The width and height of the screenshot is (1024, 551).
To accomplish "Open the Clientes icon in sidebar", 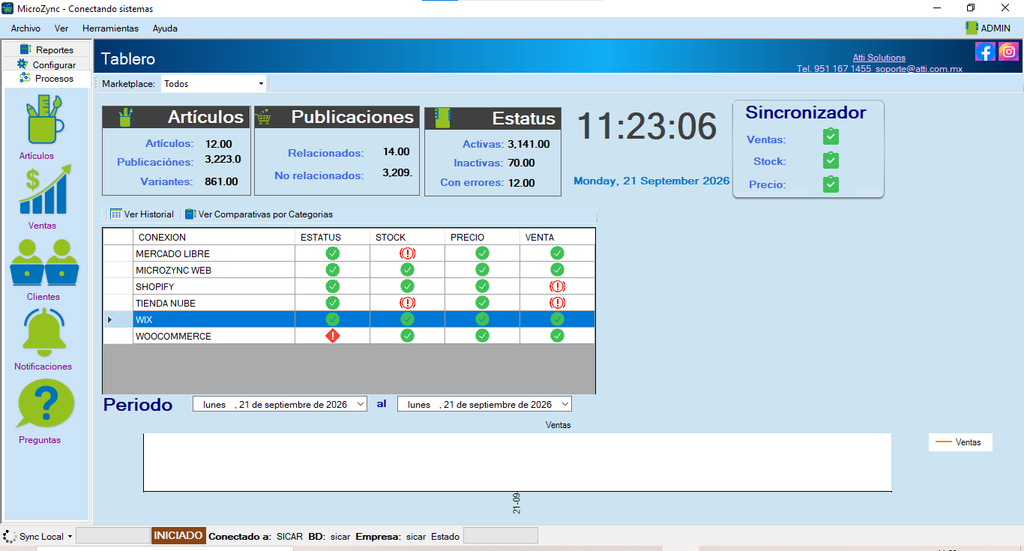I will [x=44, y=262].
